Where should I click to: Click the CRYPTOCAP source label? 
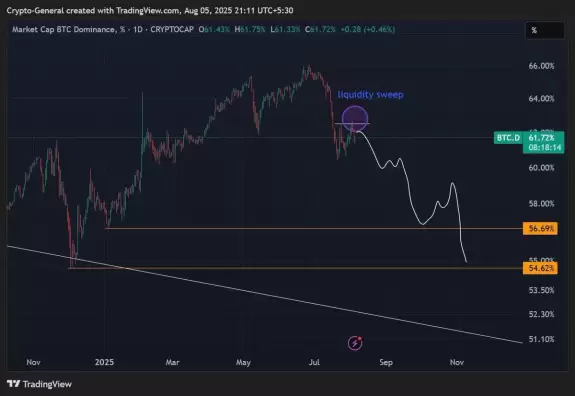click(x=172, y=29)
